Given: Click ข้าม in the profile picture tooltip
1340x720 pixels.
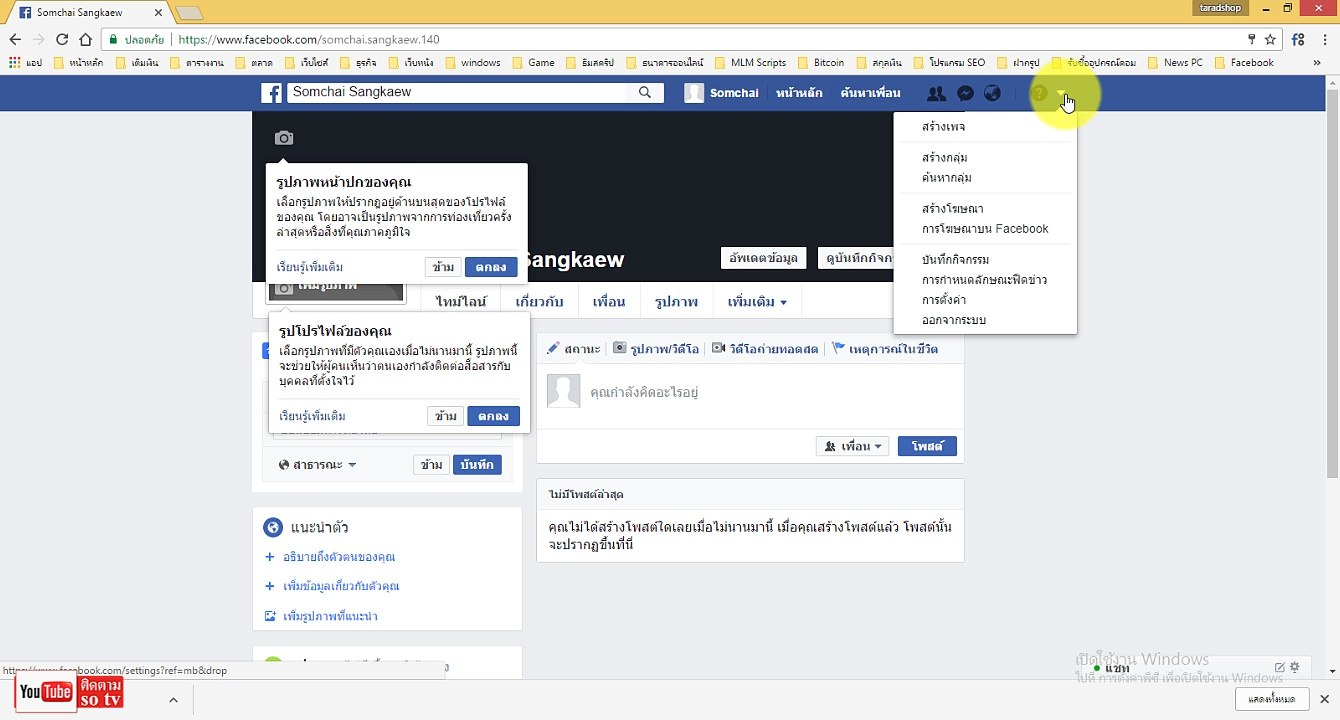Looking at the screenshot, I should pyautogui.click(x=445, y=416).
